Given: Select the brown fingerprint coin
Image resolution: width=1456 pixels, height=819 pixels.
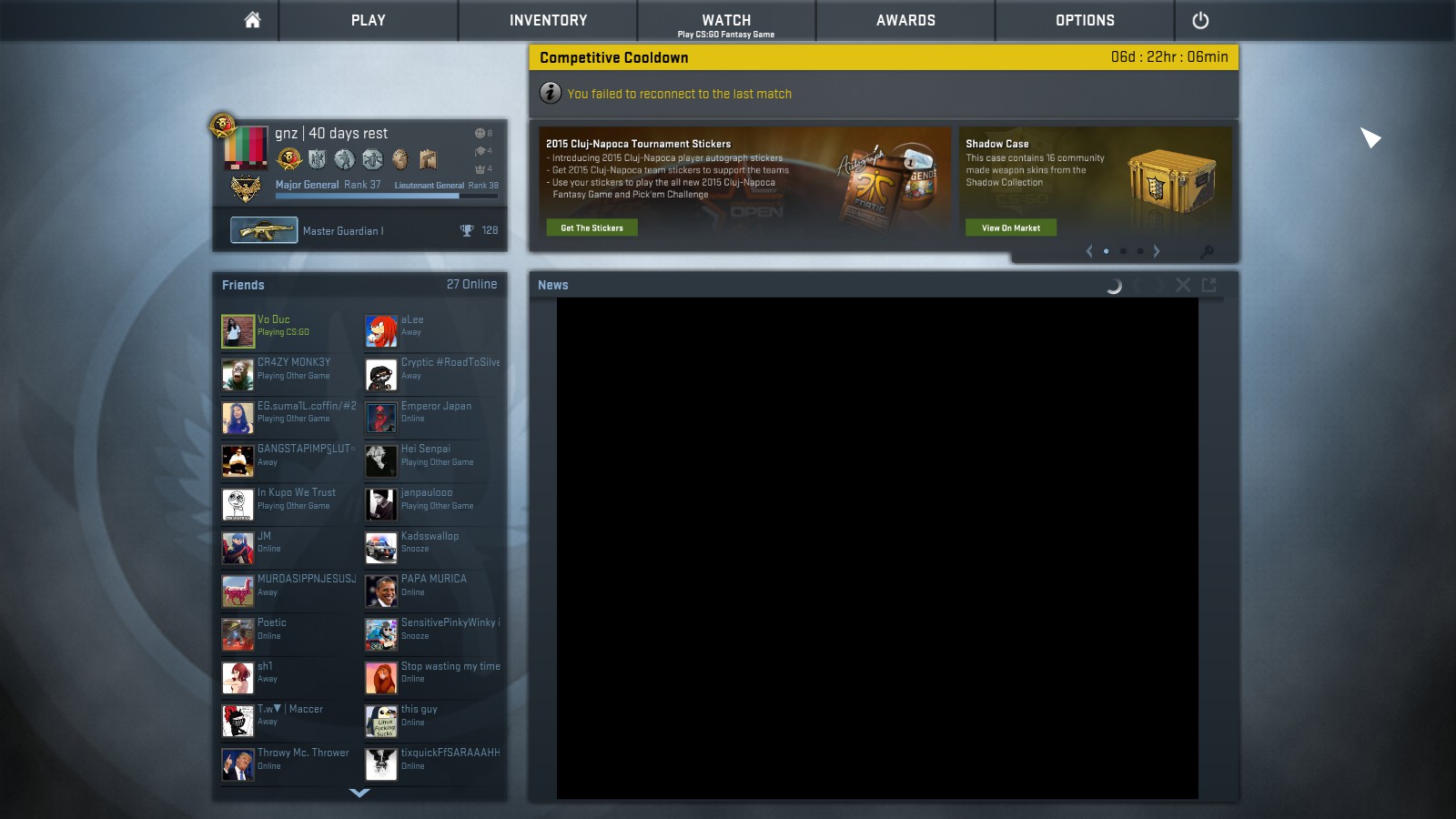Looking at the screenshot, I should pos(400,159).
